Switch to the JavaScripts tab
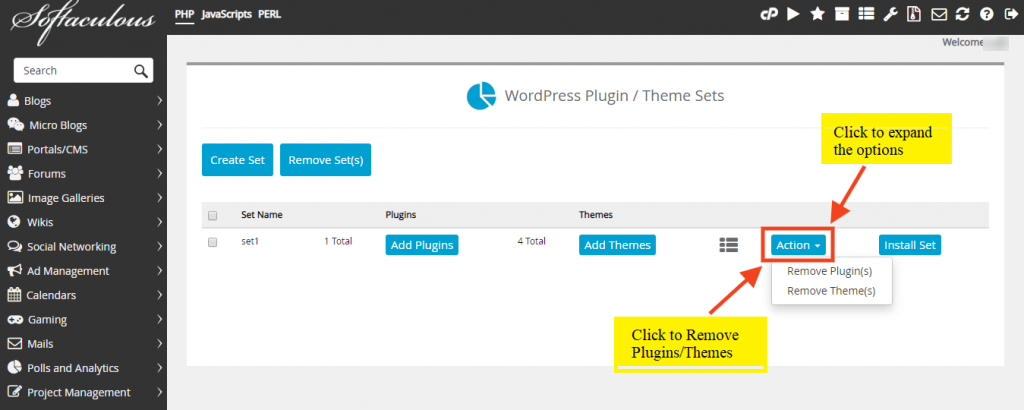 coord(227,14)
